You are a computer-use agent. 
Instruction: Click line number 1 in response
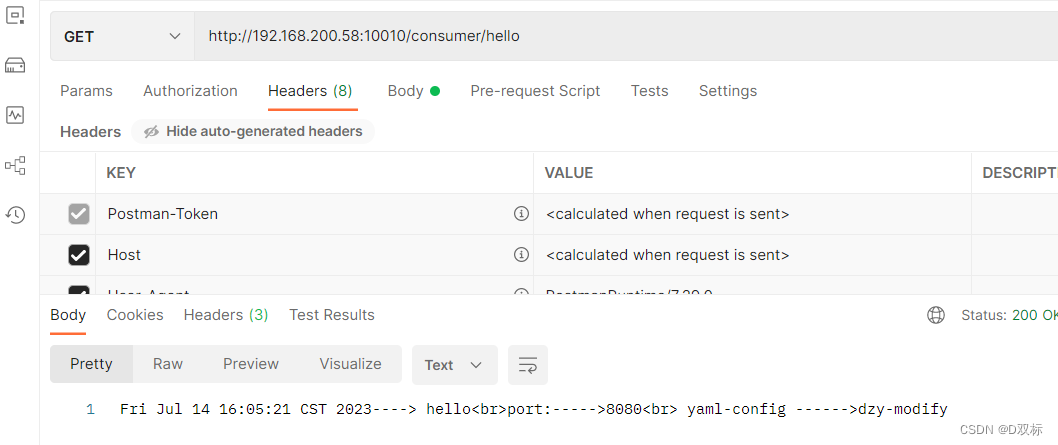[90, 409]
